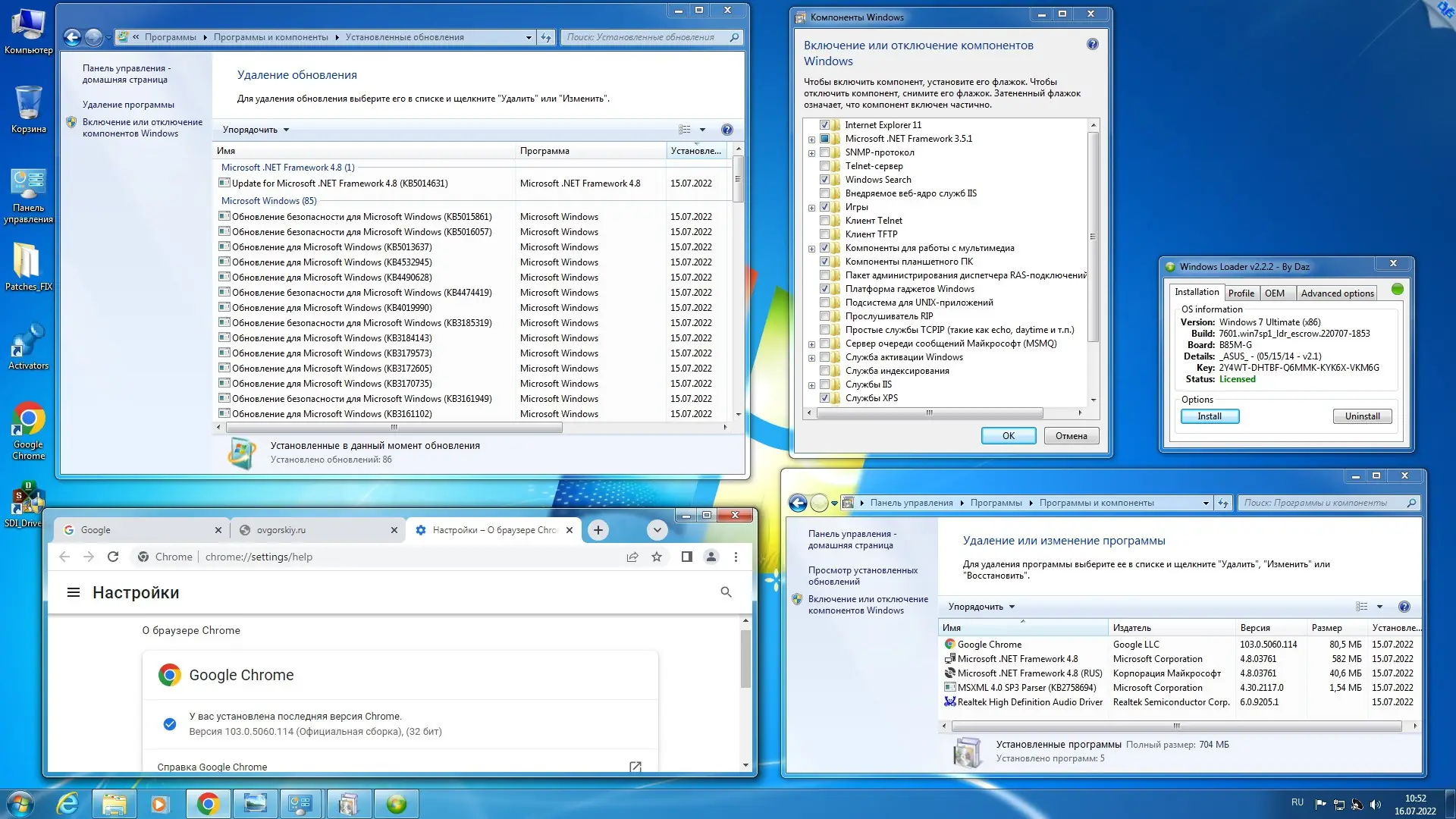The height and width of the screenshot is (819, 1456).
Task: Click the search icon in Chrome settings
Action: (726, 592)
